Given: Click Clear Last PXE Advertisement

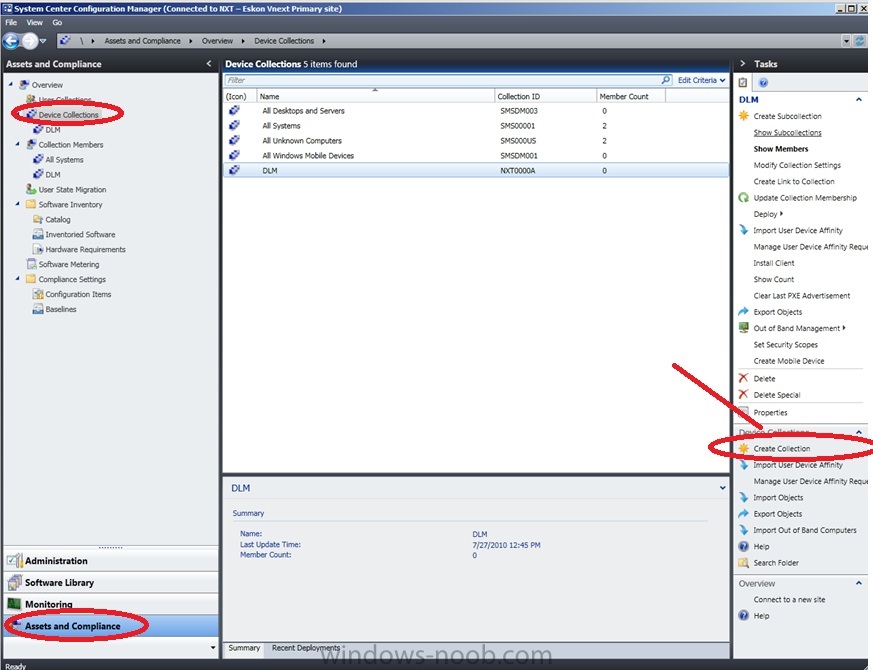Looking at the screenshot, I should coord(802,296).
